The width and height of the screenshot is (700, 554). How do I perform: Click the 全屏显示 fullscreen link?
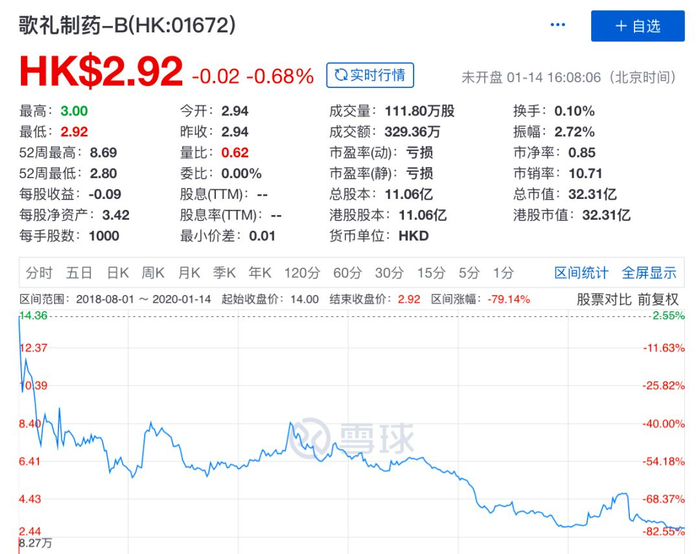(649, 272)
